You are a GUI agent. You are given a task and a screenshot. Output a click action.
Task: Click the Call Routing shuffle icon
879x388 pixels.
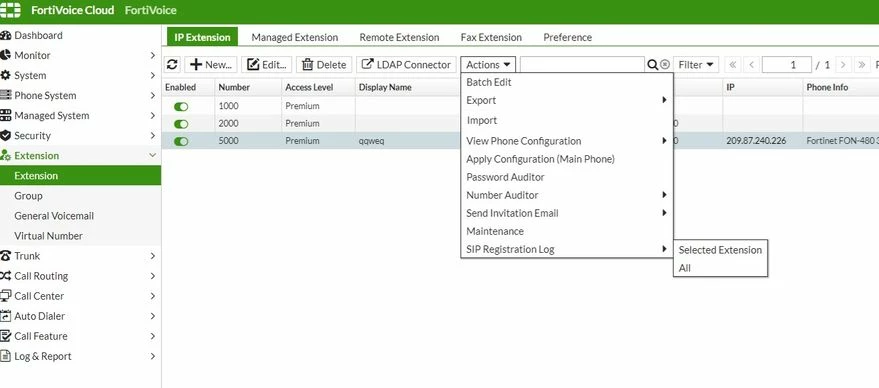6,276
